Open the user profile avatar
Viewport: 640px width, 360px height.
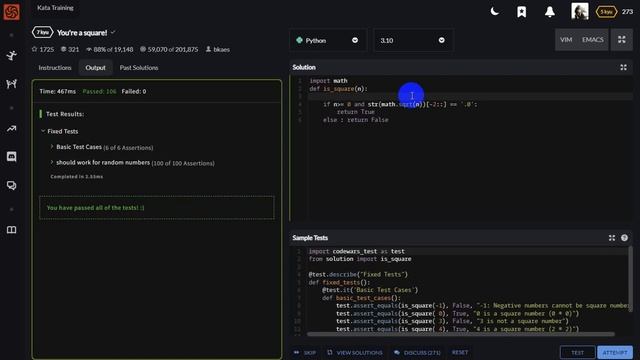(580, 11)
